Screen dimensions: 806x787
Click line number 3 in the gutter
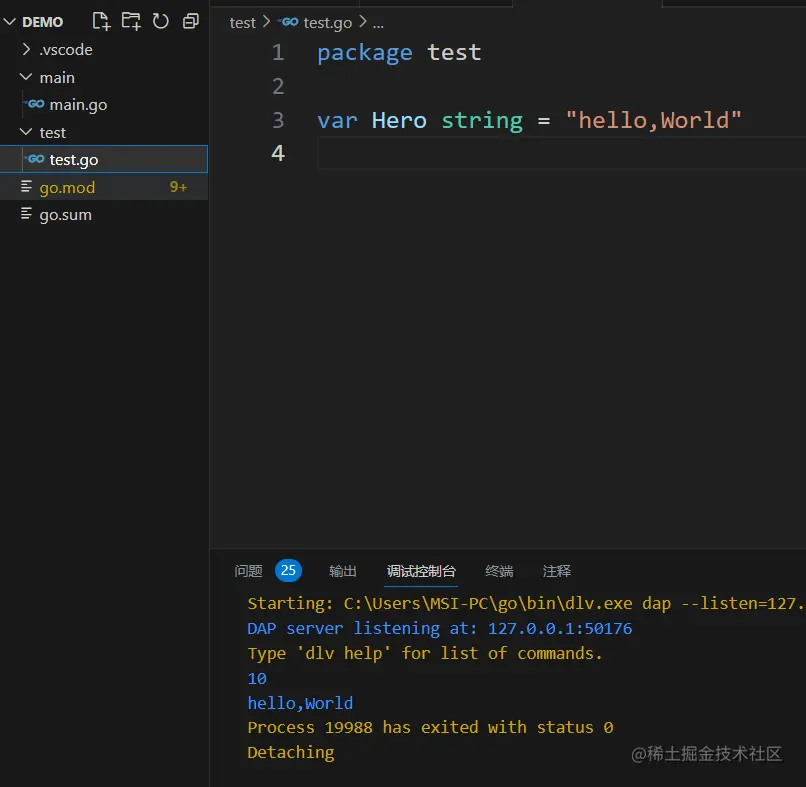pyautogui.click(x=278, y=120)
